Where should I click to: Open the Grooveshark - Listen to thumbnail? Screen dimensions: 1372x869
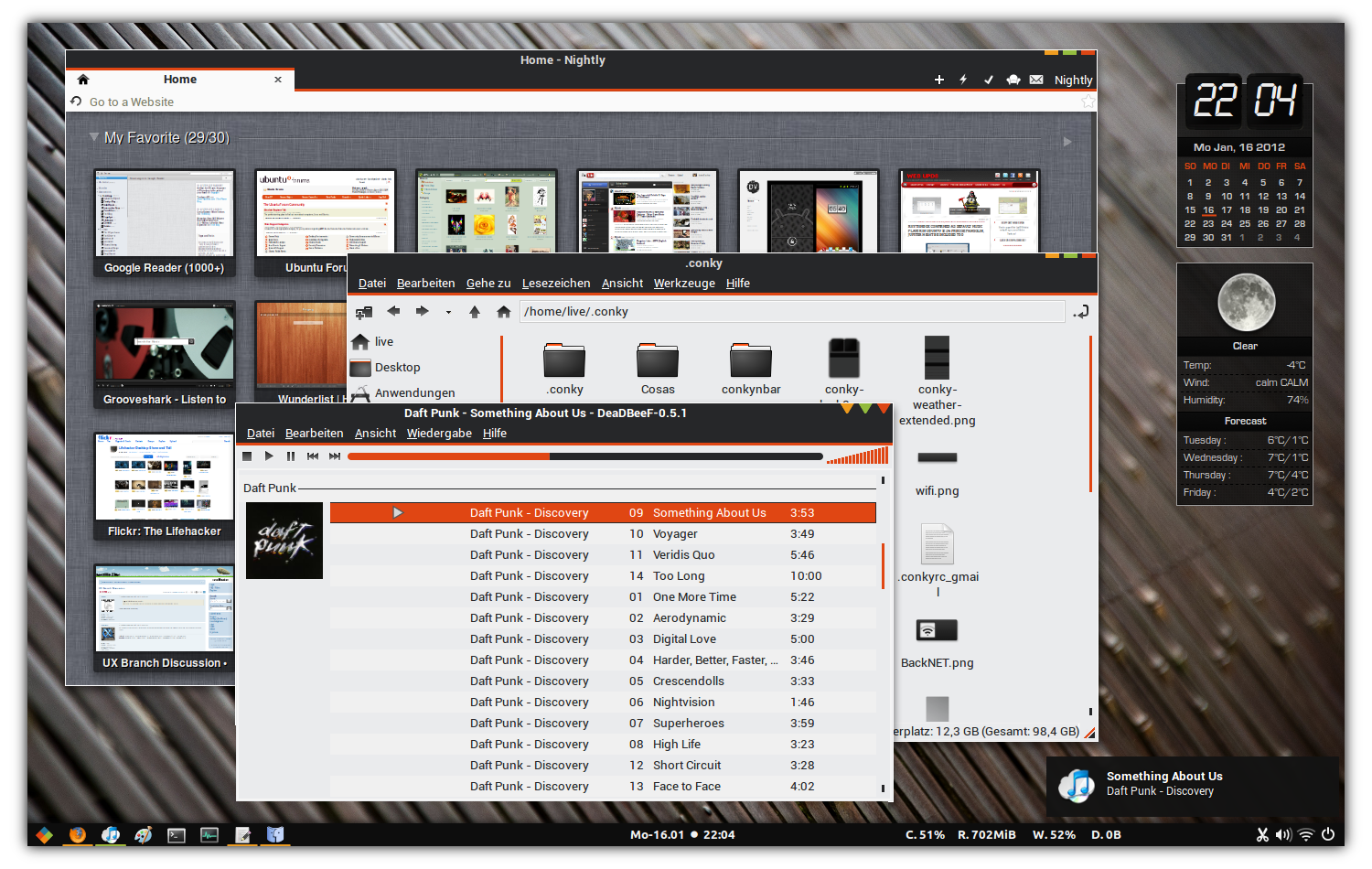pos(164,354)
